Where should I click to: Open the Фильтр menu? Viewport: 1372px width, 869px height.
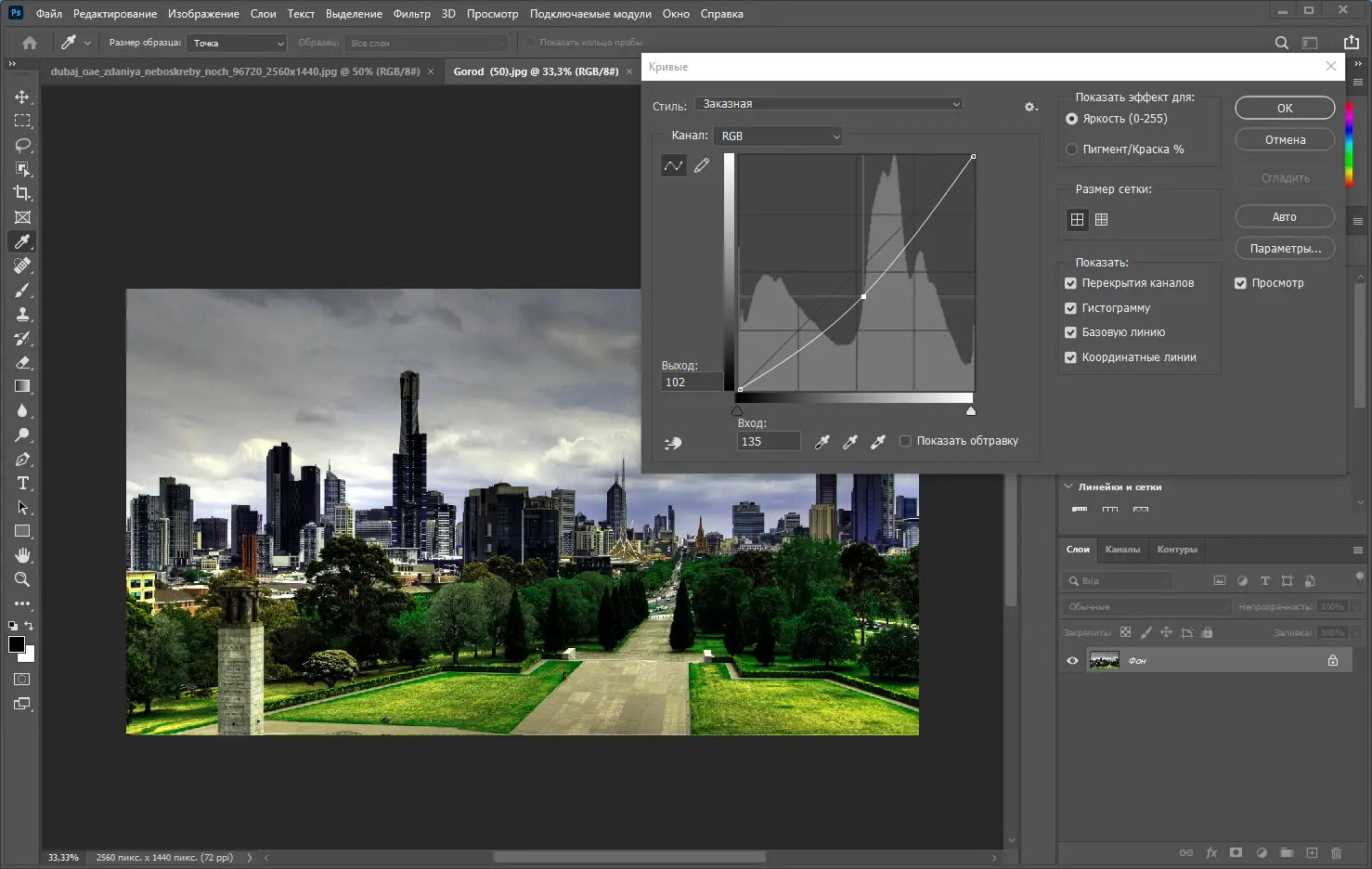click(x=411, y=14)
